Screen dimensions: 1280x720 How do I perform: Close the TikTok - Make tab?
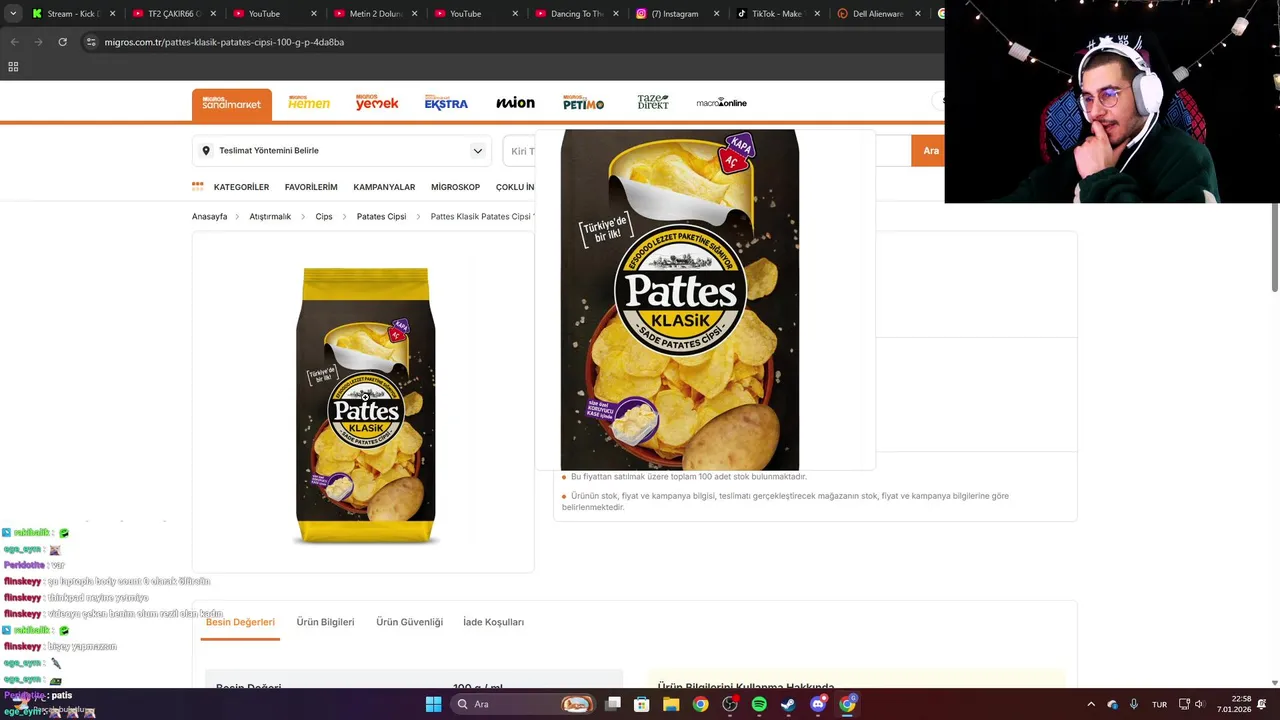point(817,14)
